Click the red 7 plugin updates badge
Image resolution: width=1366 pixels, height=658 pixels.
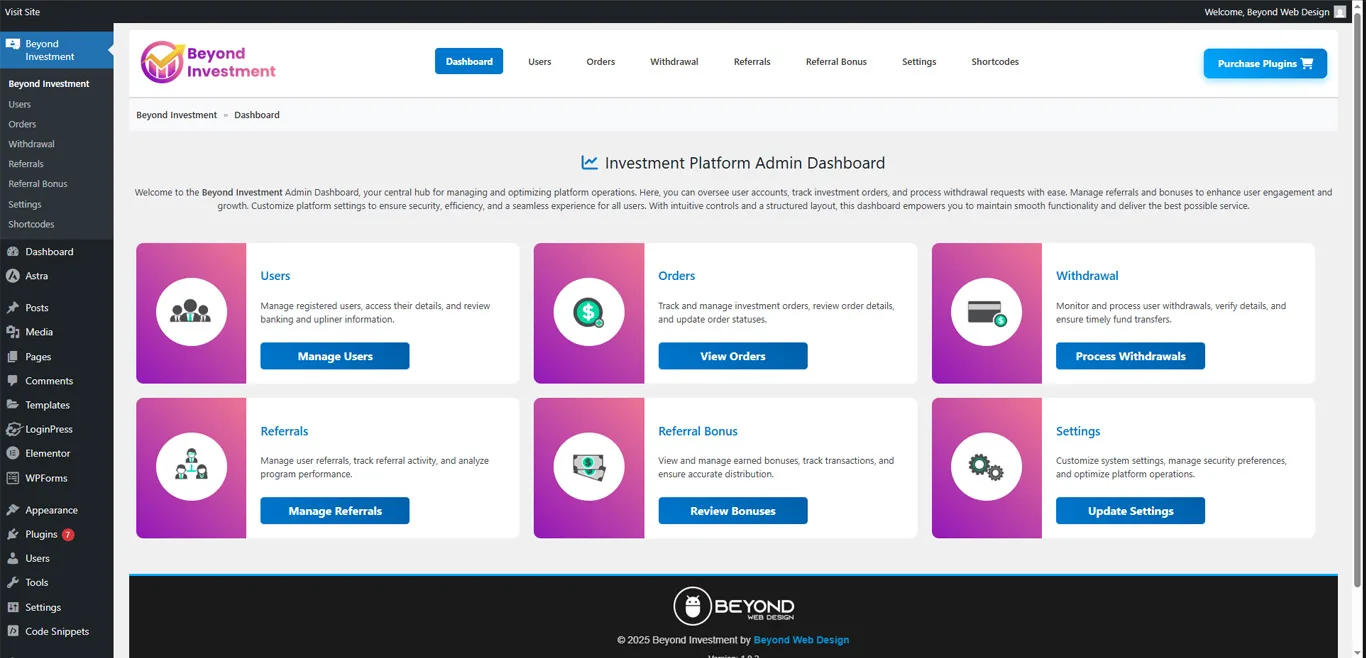68,535
